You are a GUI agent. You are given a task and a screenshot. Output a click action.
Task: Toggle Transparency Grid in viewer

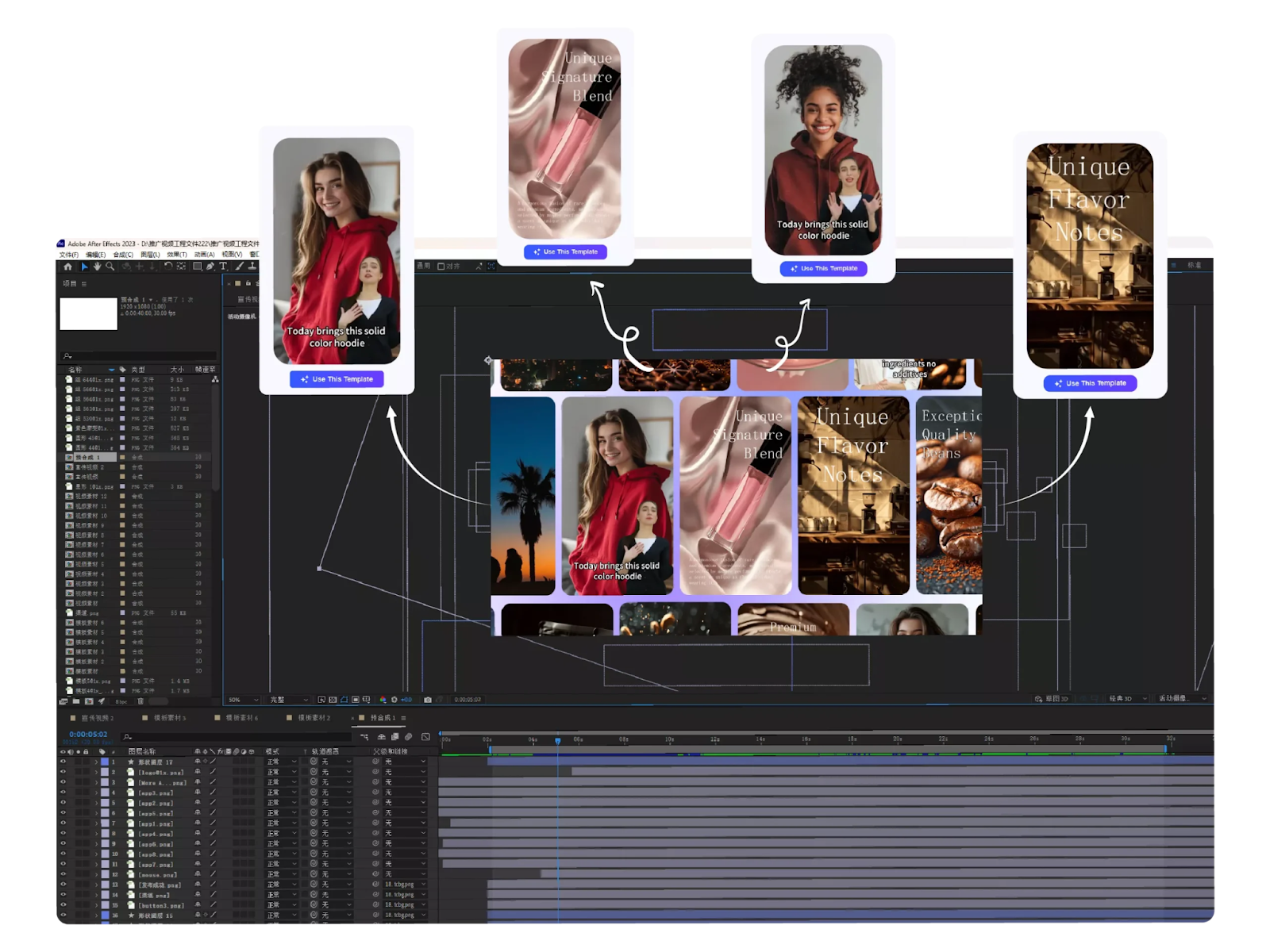[x=333, y=700]
